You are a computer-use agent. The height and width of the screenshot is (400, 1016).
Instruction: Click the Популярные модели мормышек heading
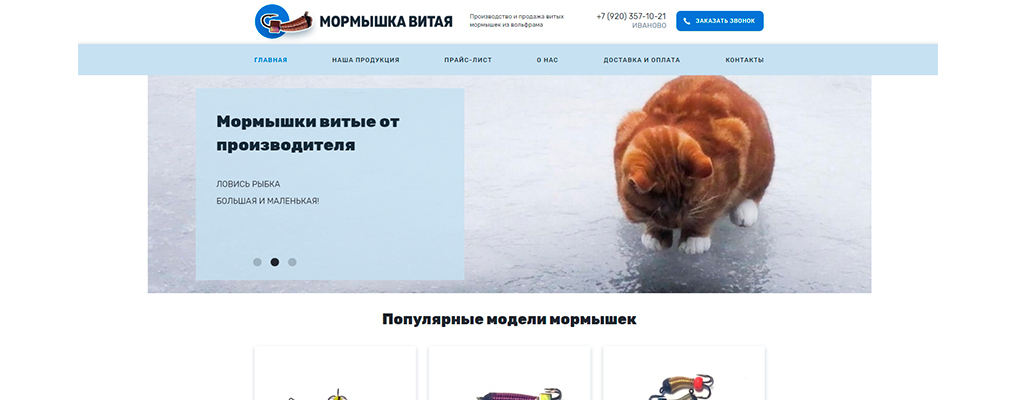click(509, 319)
